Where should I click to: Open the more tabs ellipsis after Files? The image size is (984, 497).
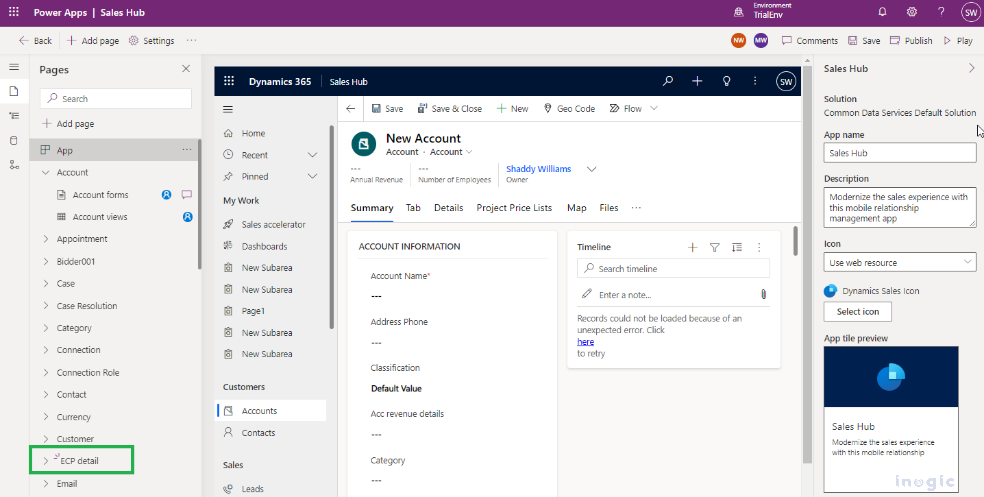click(636, 208)
